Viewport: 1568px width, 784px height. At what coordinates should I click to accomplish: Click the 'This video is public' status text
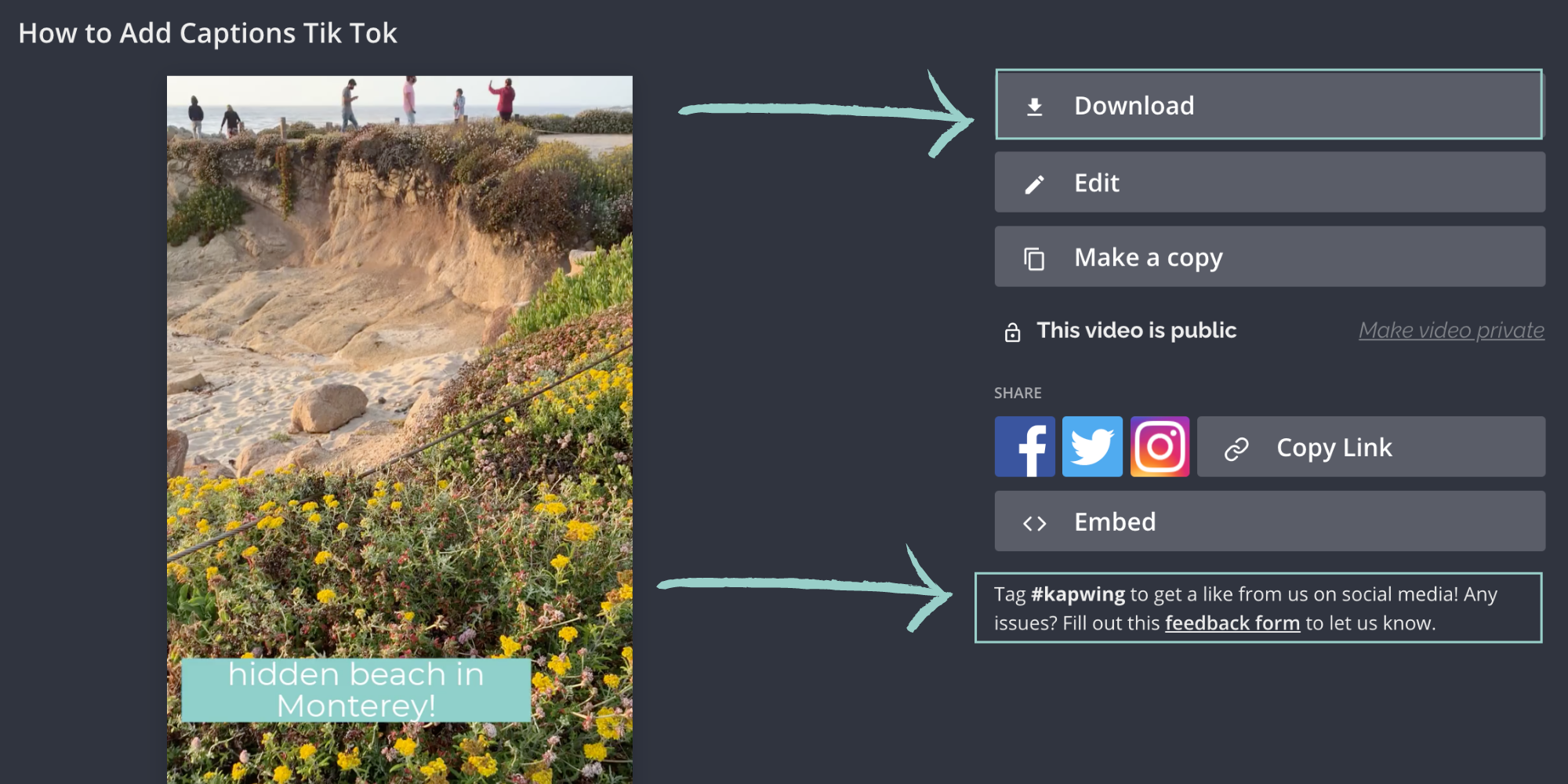(x=1136, y=331)
